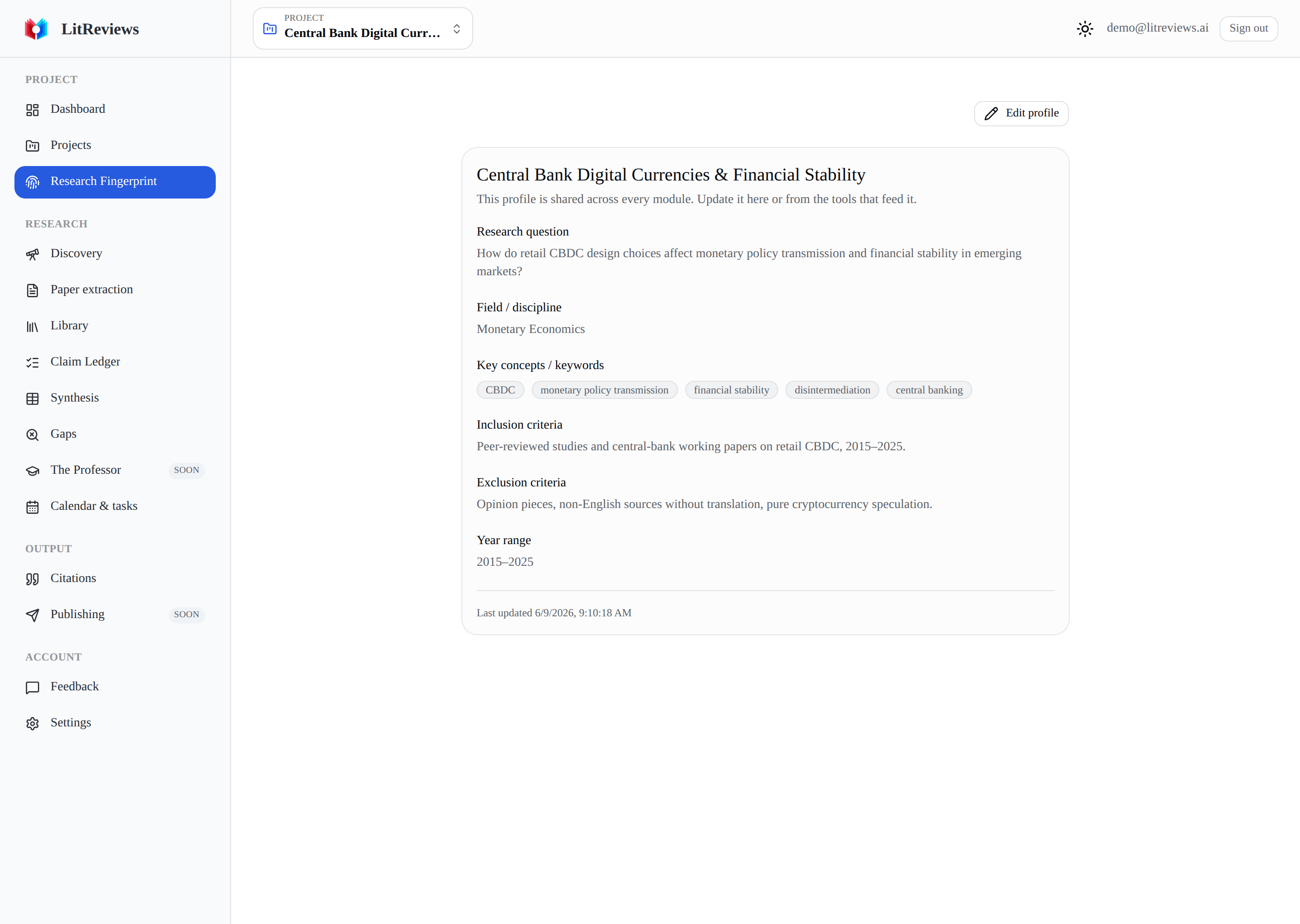Viewport: 1300px width, 924px height.
Task: Click the SOON badge next to Publishing
Action: pos(186,615)
